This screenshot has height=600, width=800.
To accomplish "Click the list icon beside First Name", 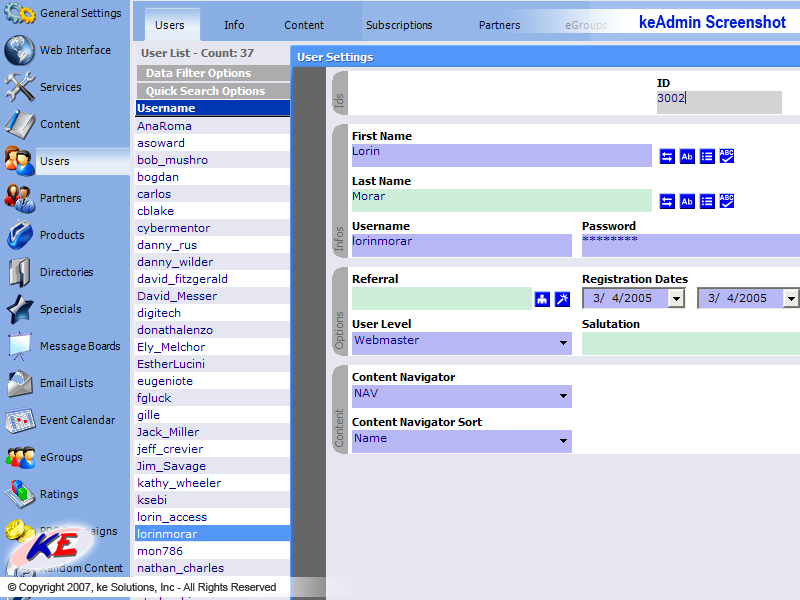I will 707,156.
